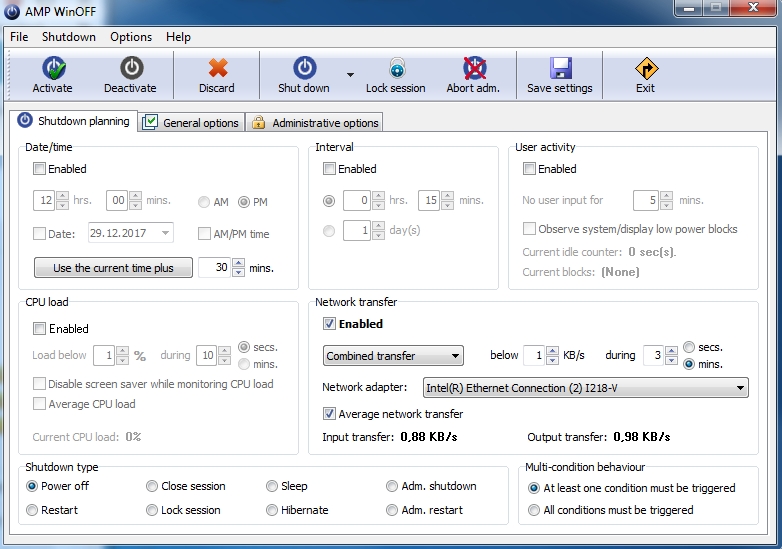Select the Hibernate shutdown type
Image resolution: width=782 pixels, height=549 pixels.
[273, 510]
